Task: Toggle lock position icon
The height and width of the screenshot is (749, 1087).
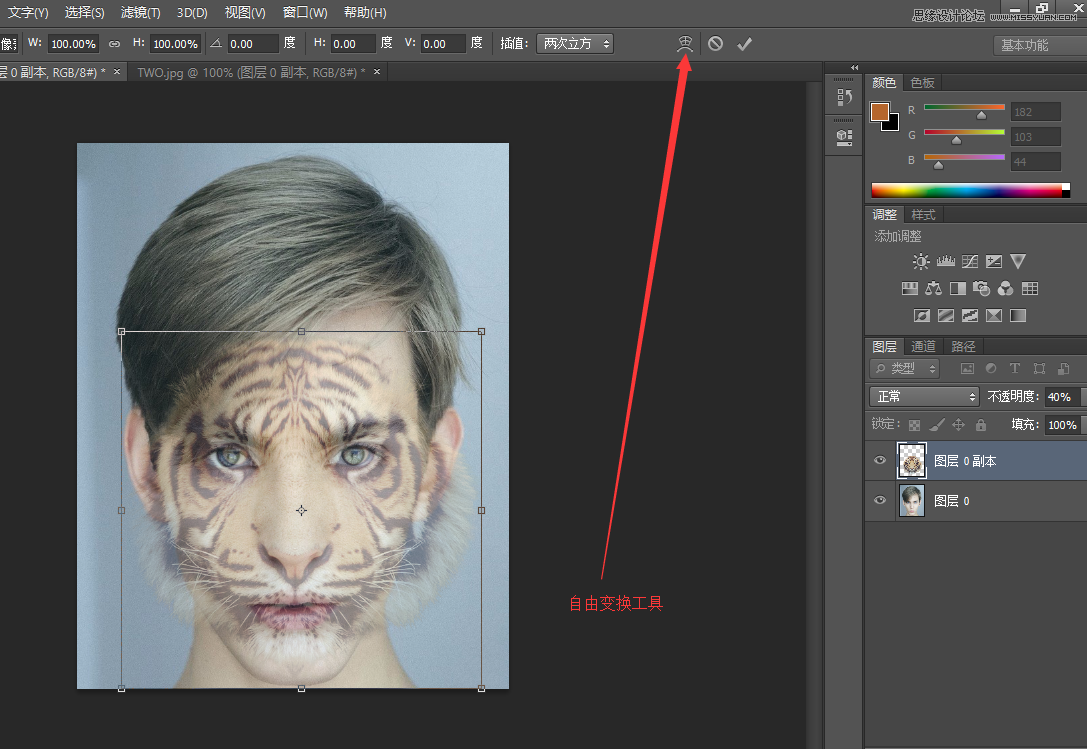Action: (x=958, y=424)
